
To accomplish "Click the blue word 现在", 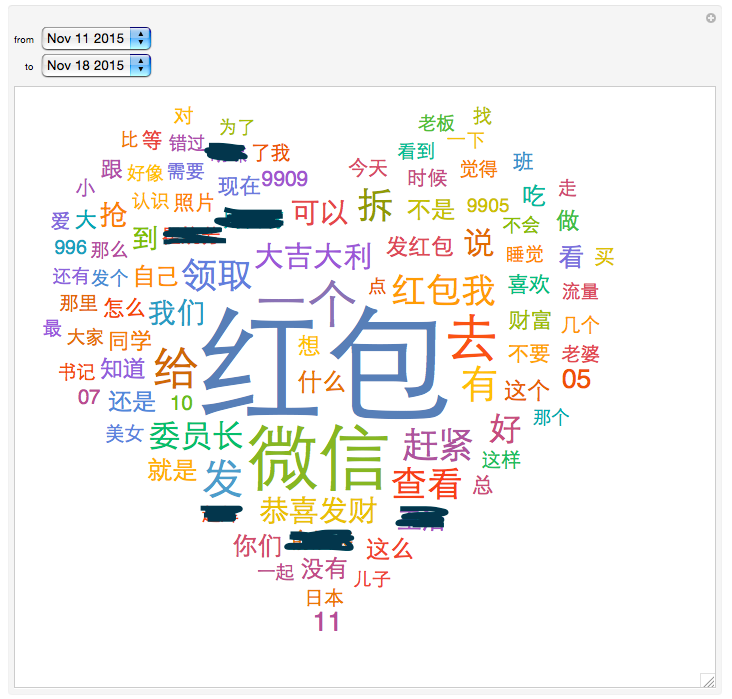I will [239, 187].
